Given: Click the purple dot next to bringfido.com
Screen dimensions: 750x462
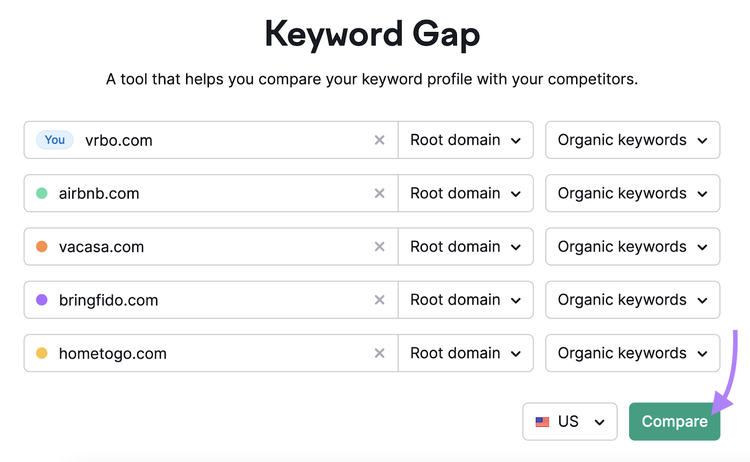Looking at the screenshot, I should 42,300.
